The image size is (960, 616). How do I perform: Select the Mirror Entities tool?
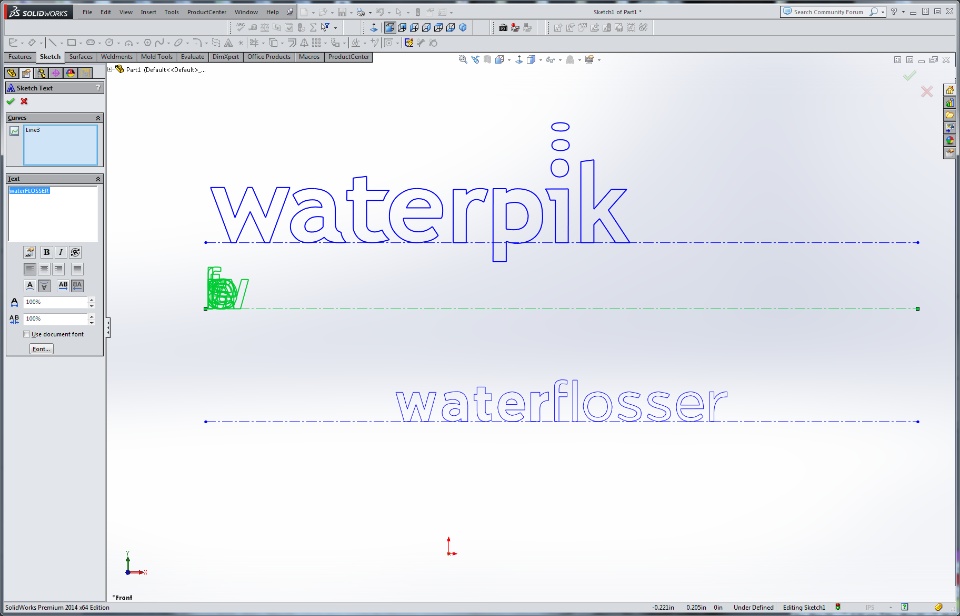(x=304, y=43)
